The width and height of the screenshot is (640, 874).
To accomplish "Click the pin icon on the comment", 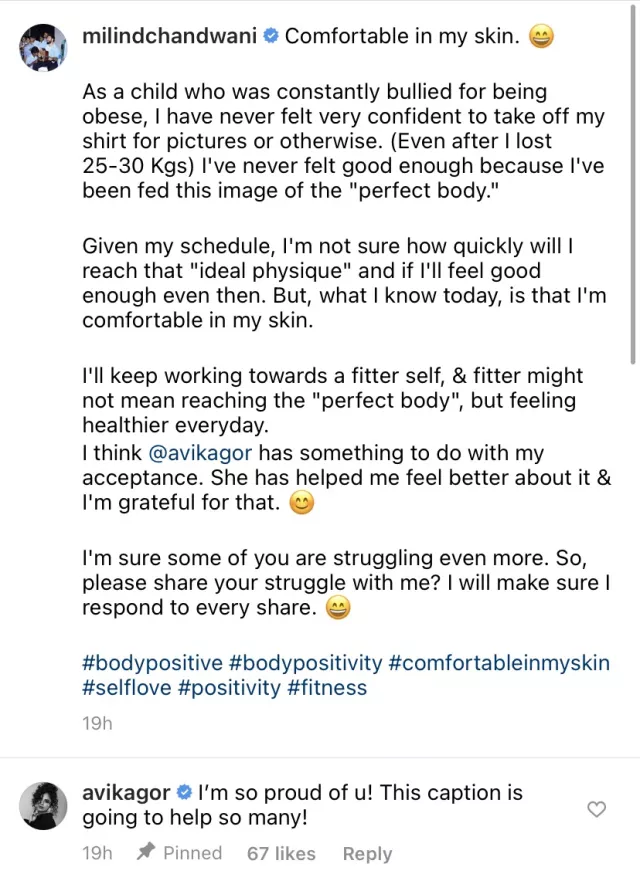I will (x=147, y=852).
